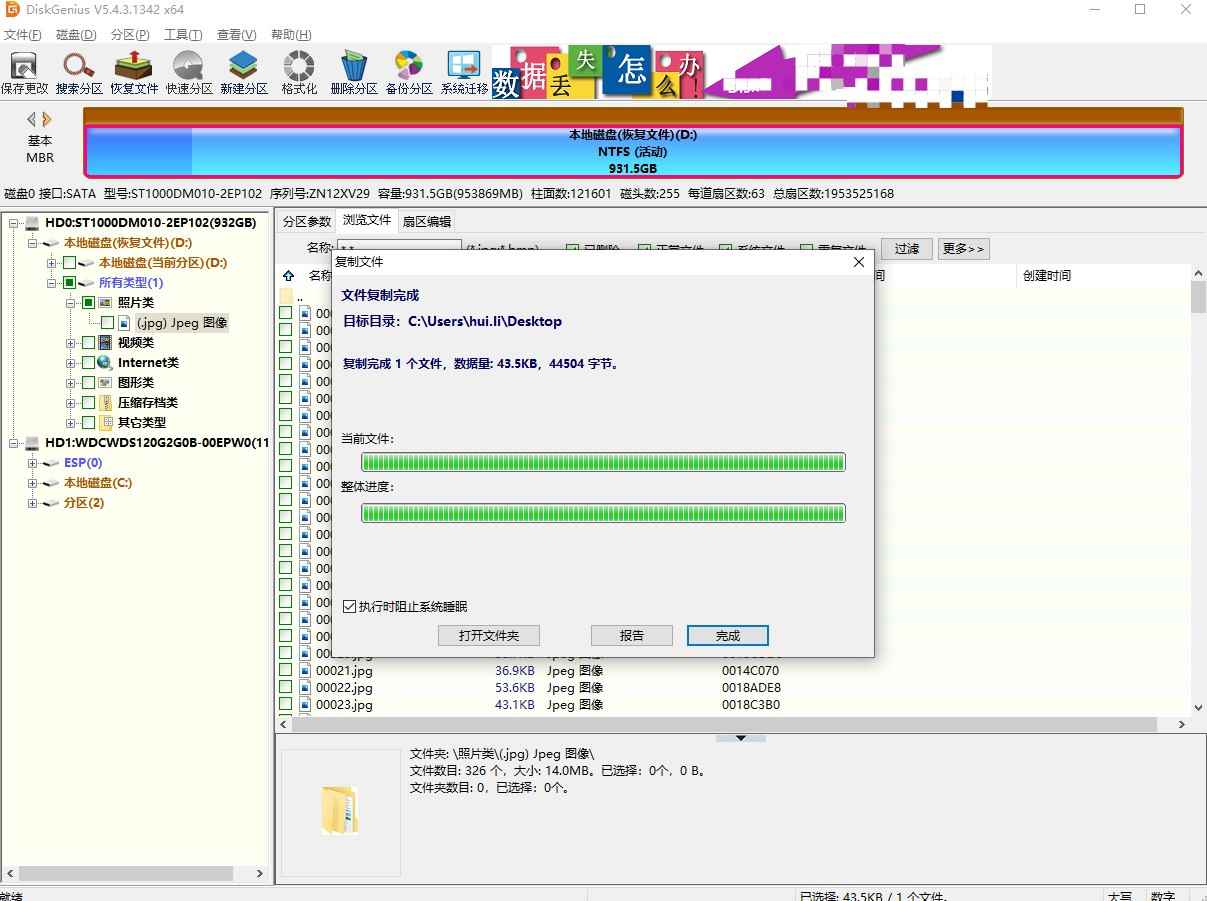Click the 完成 button to close dialog
Screen dimensions: 1207x901
727,635
